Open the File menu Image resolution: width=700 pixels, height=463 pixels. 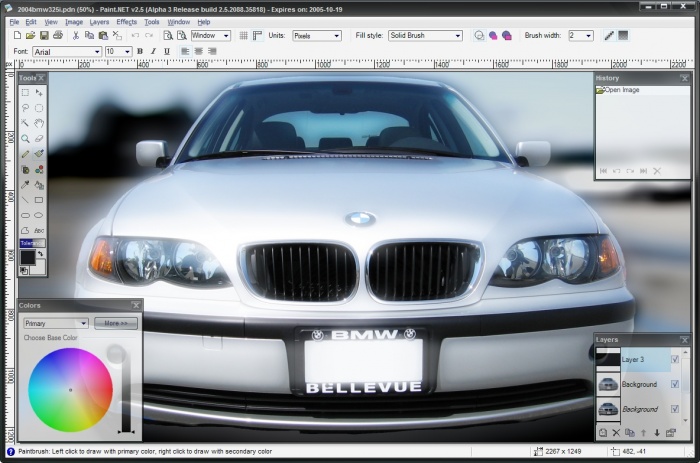(14, 22)
